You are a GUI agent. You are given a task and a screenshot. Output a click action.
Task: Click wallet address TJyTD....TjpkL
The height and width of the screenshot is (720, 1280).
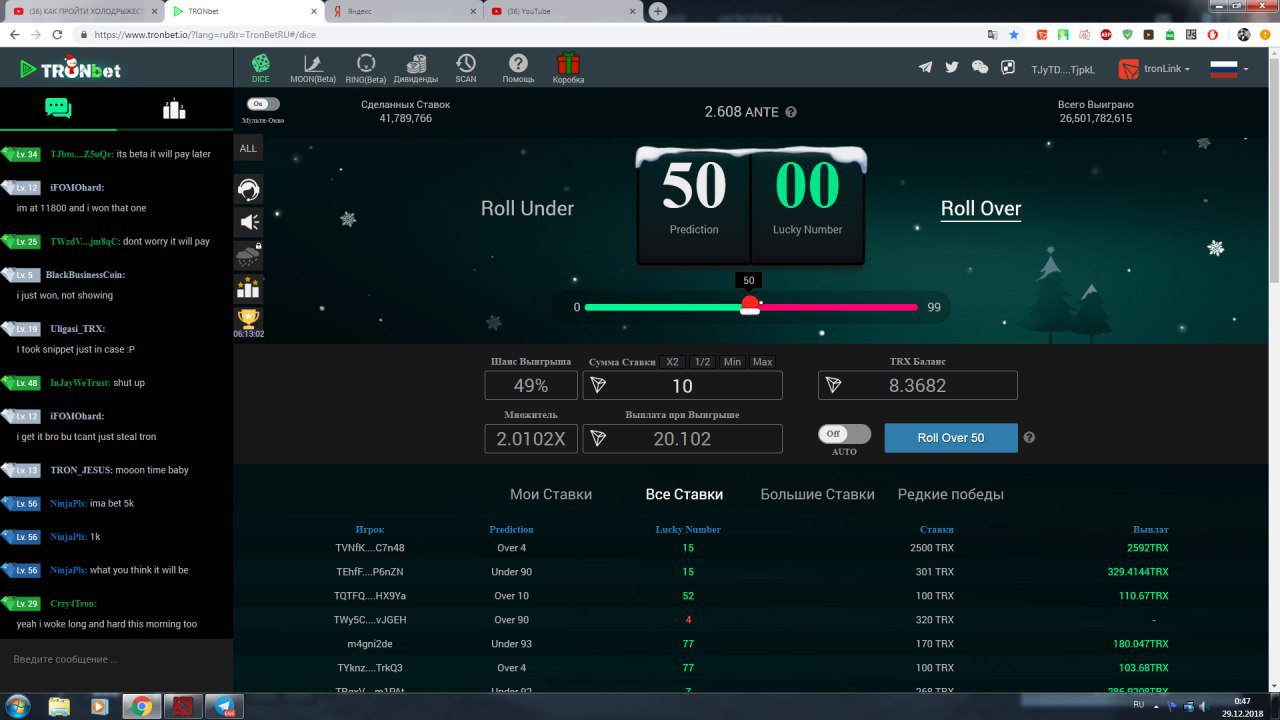1063,70
